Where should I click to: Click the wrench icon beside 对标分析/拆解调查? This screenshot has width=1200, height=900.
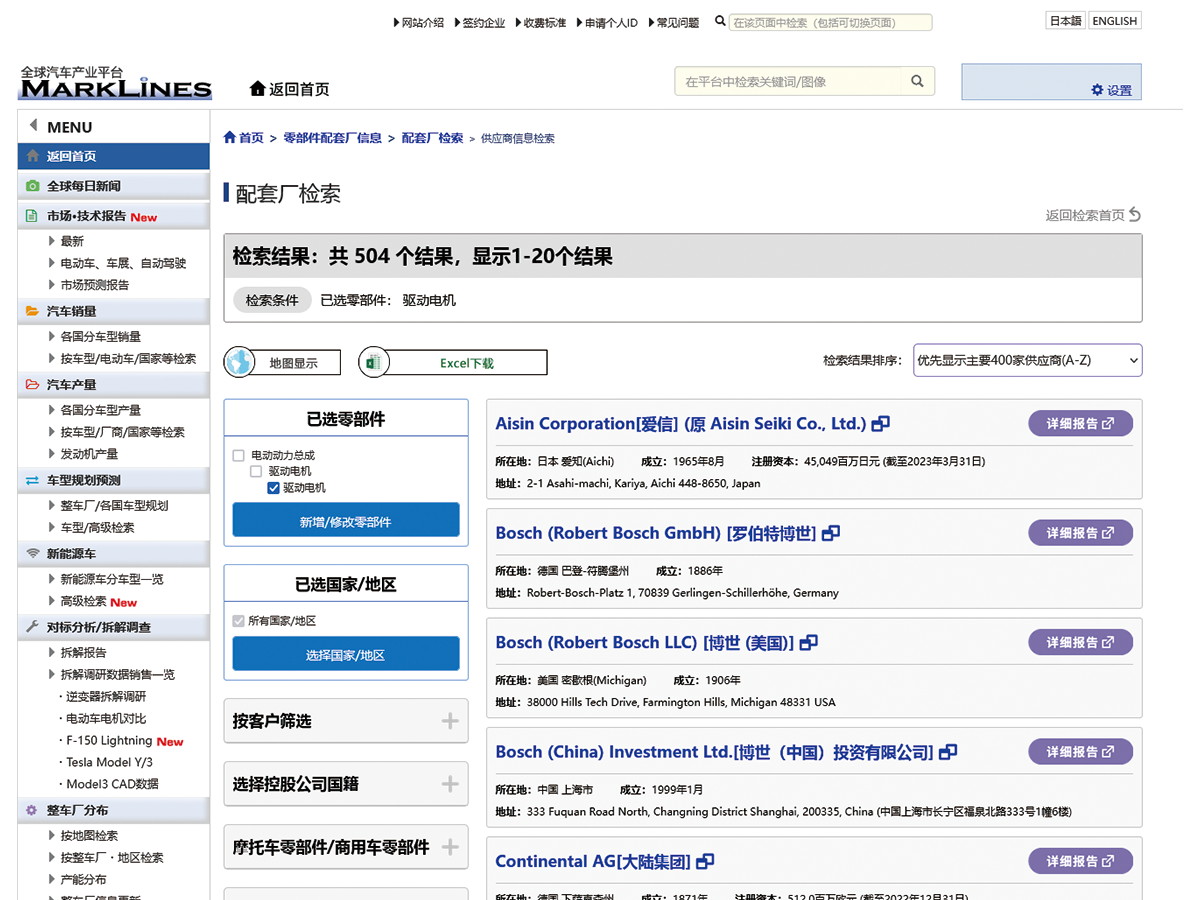pos(33,627)
